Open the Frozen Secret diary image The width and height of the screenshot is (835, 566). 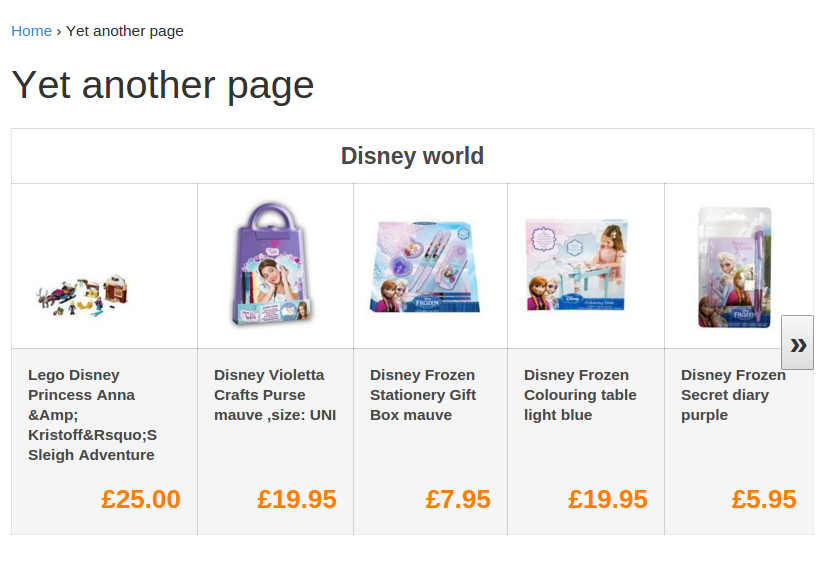[x=734, y=267]
